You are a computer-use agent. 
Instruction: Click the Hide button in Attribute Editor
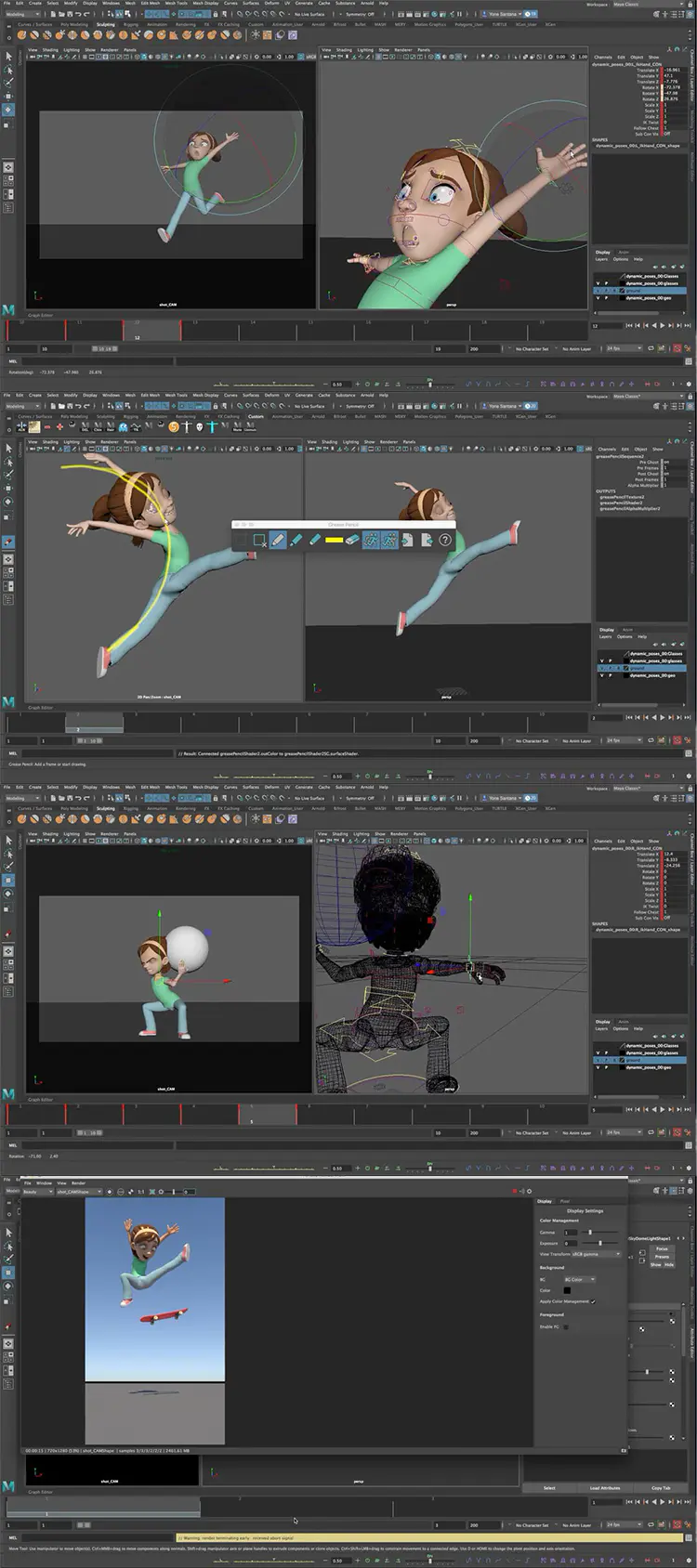(669, 1264)
